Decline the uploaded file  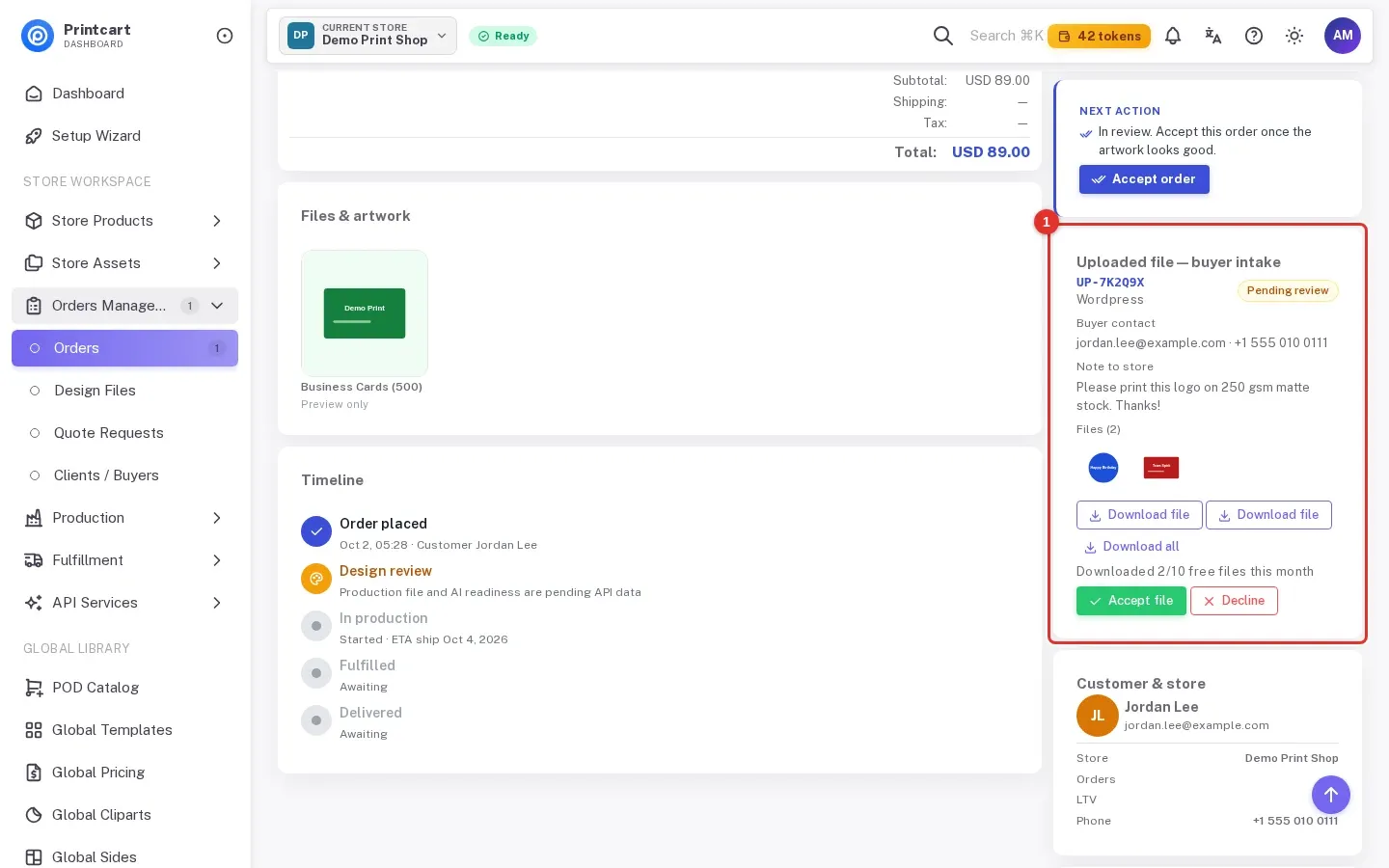pos(1234,601)
